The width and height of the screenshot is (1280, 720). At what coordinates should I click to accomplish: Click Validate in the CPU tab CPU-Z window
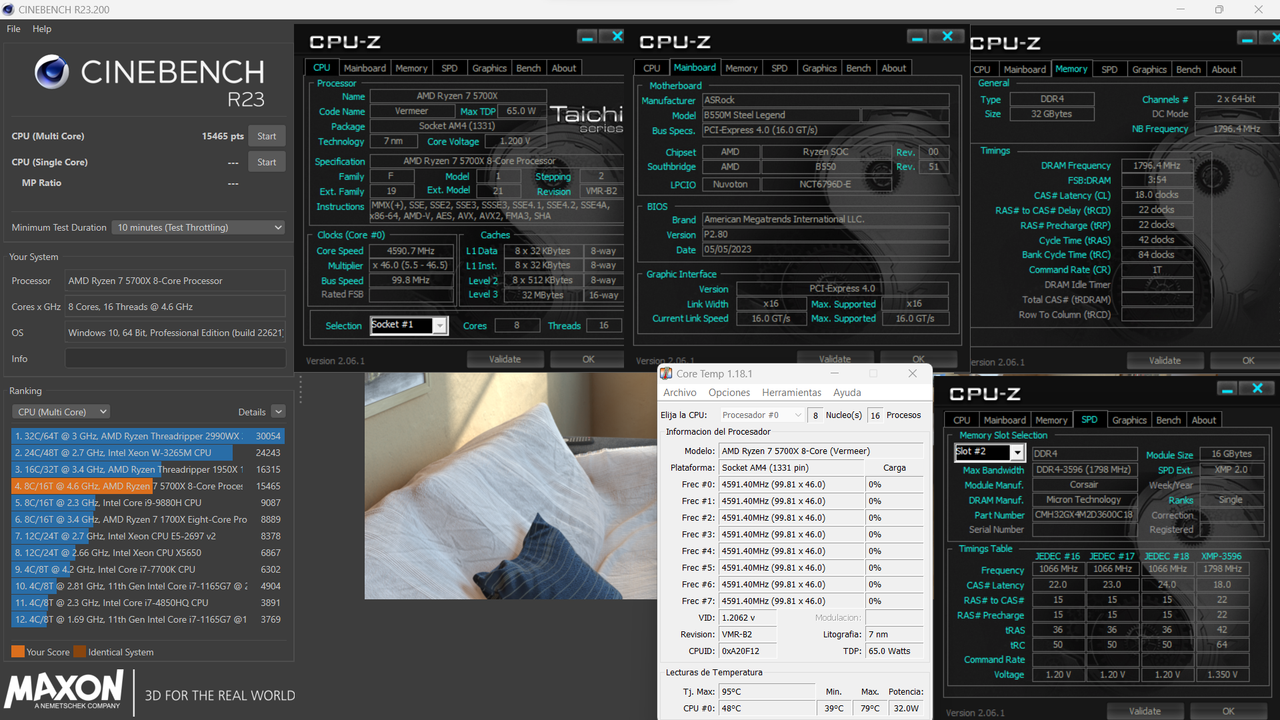pyautogui.click(x=505, y=359)
